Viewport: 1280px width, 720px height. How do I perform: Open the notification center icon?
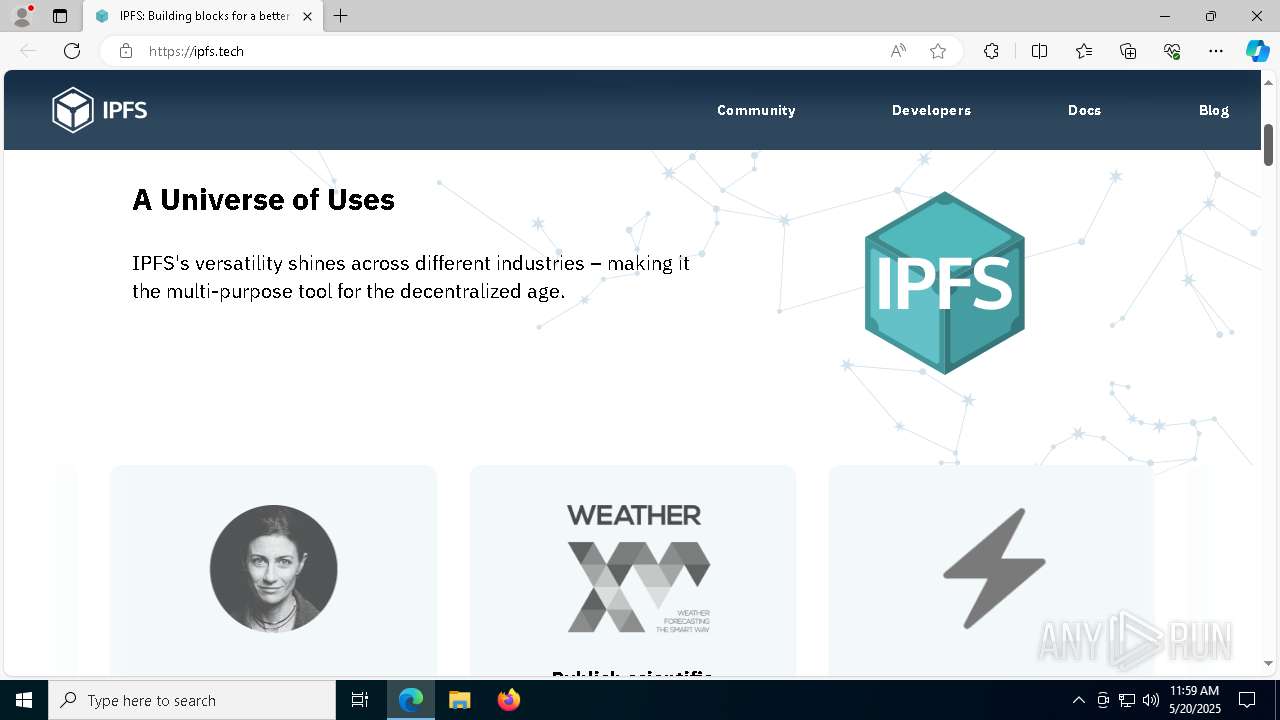1247,700
